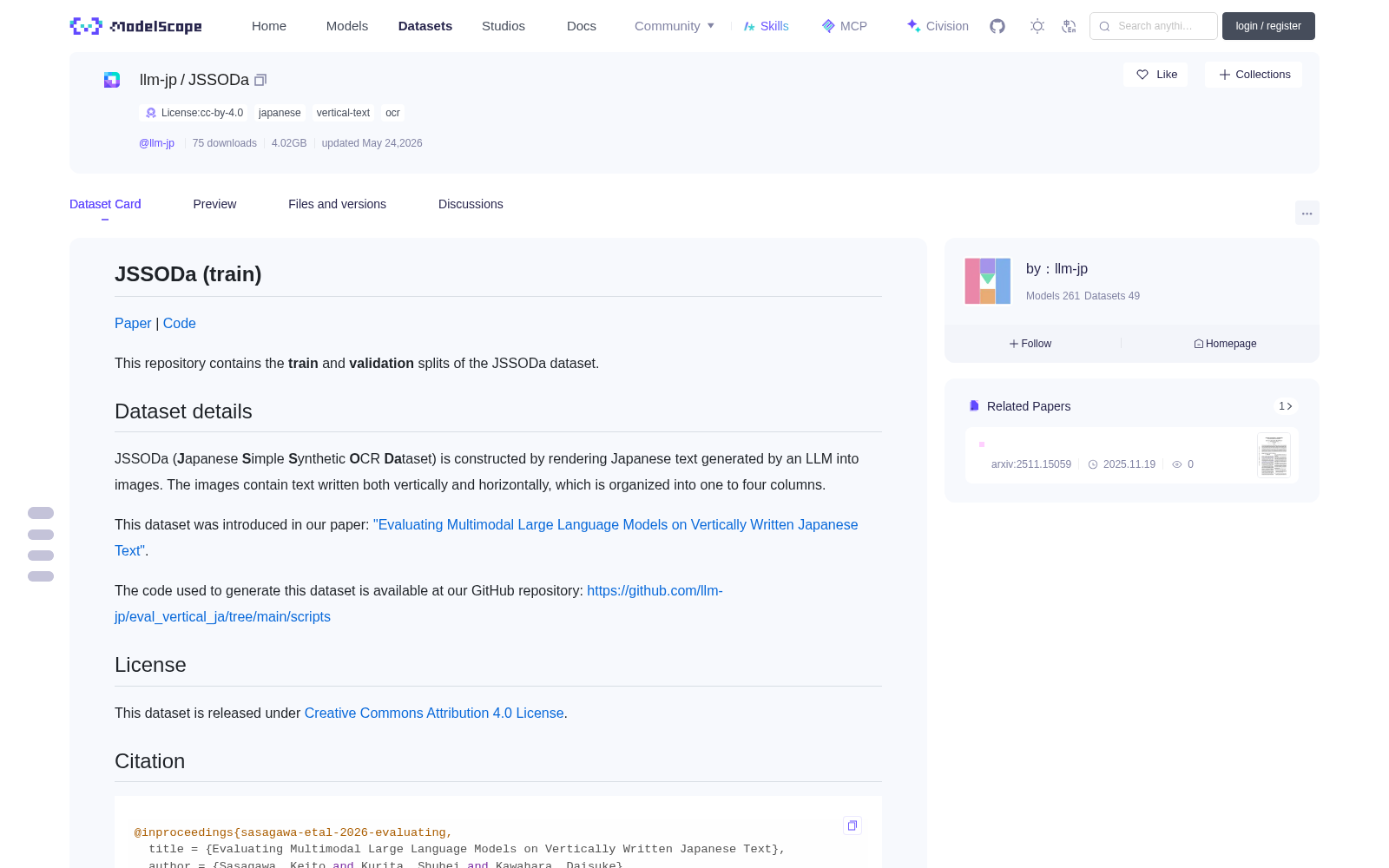Viewport: 1389px width, 868px height.
Task: Click the ocr tag
Action: pos(392,113)
